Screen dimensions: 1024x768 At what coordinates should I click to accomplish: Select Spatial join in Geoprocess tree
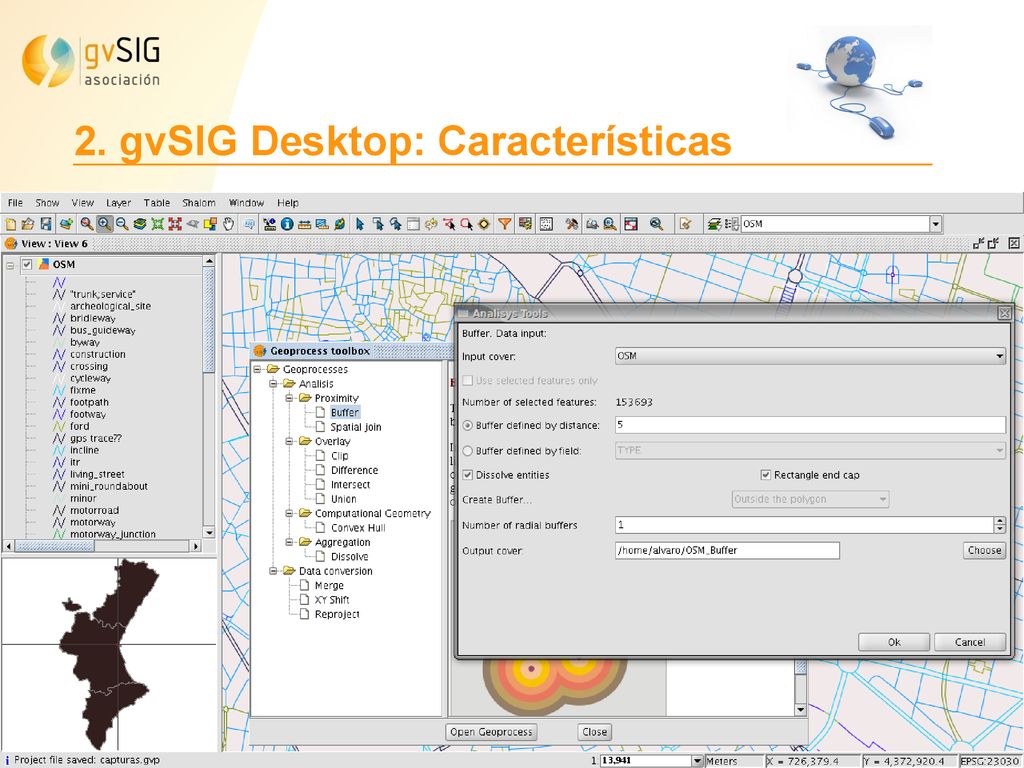(355, 427)
